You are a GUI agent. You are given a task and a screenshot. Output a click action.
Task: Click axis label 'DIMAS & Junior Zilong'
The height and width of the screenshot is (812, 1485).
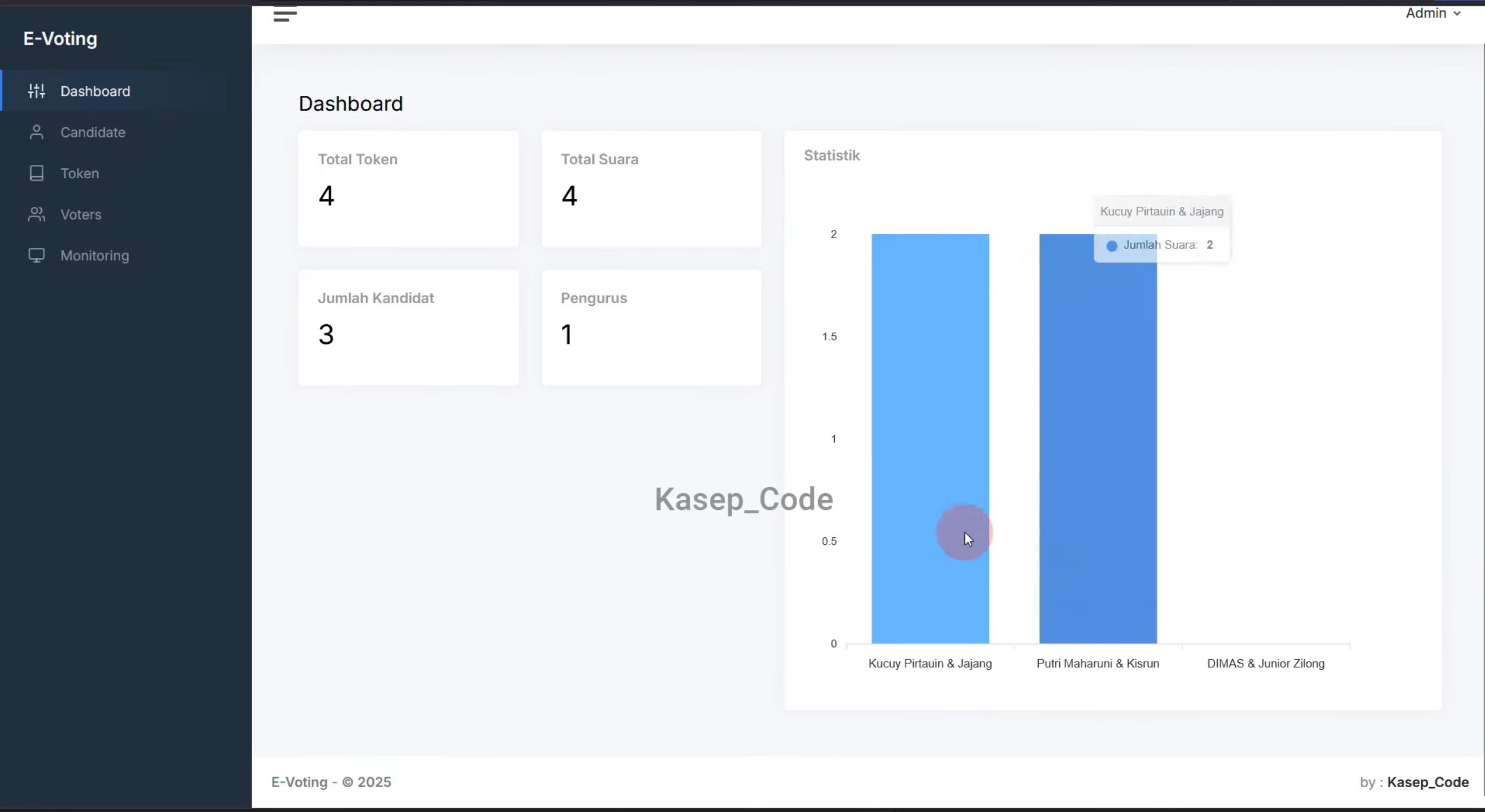(1266, 664)
